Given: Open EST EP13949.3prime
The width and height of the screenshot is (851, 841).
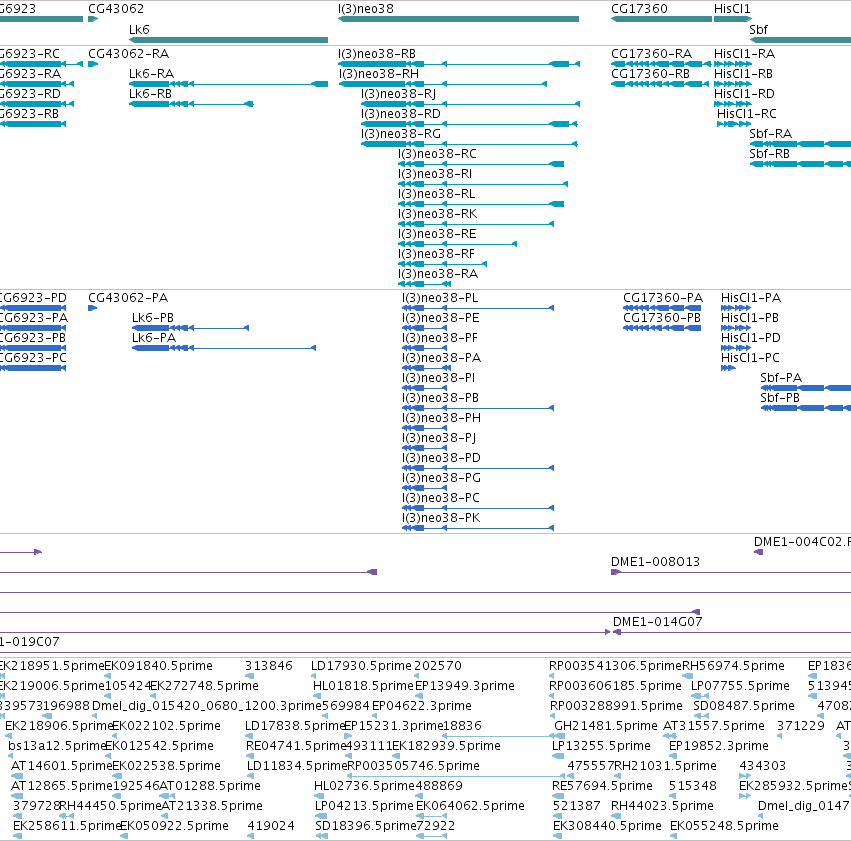Looking at the screenshot, I should click(x=465, y=686).
